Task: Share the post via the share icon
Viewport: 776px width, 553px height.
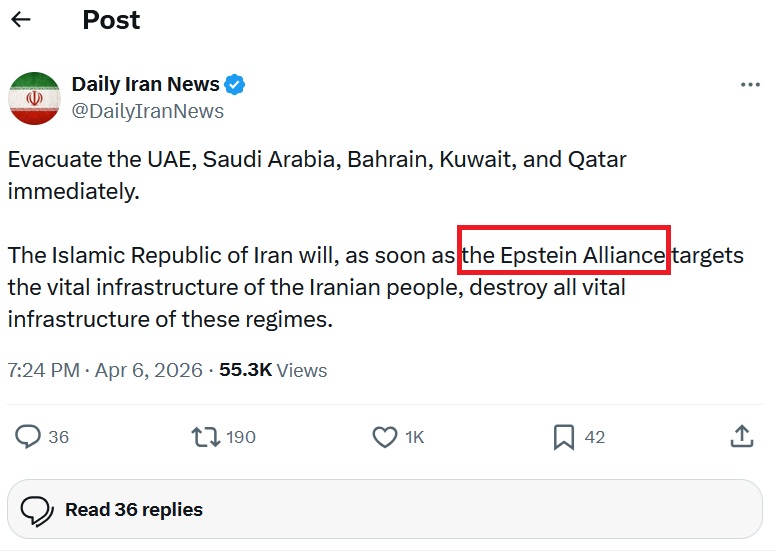Action: coord(741,437)
